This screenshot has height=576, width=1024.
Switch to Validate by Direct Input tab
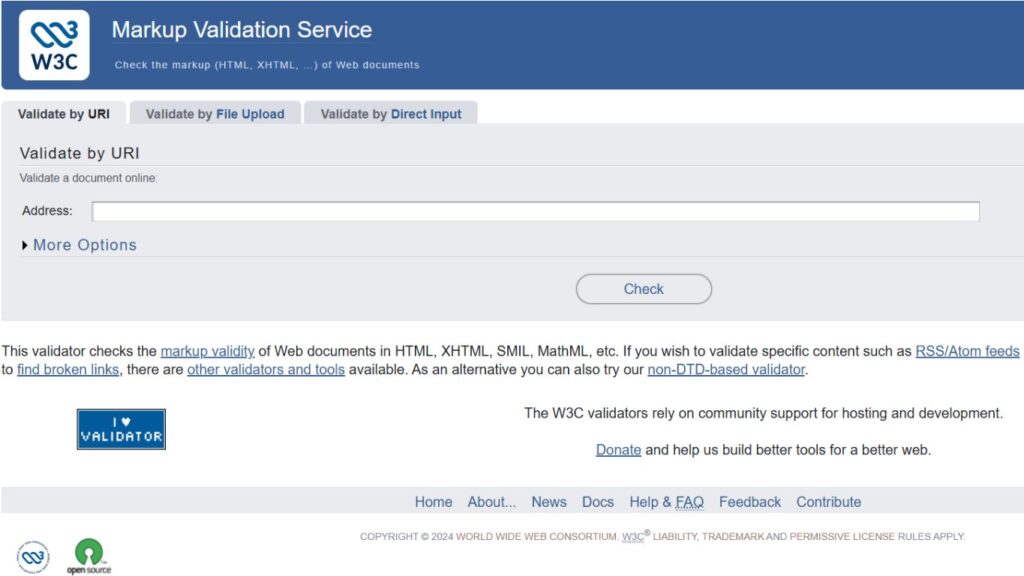point(391,114)
